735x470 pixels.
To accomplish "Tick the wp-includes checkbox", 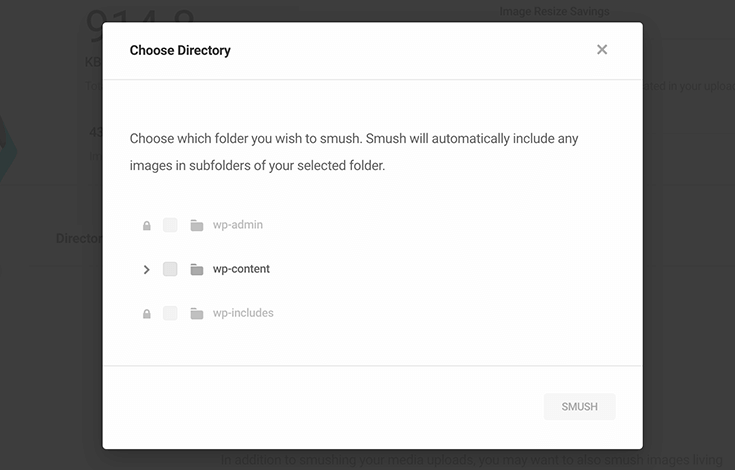I will 170,313.
